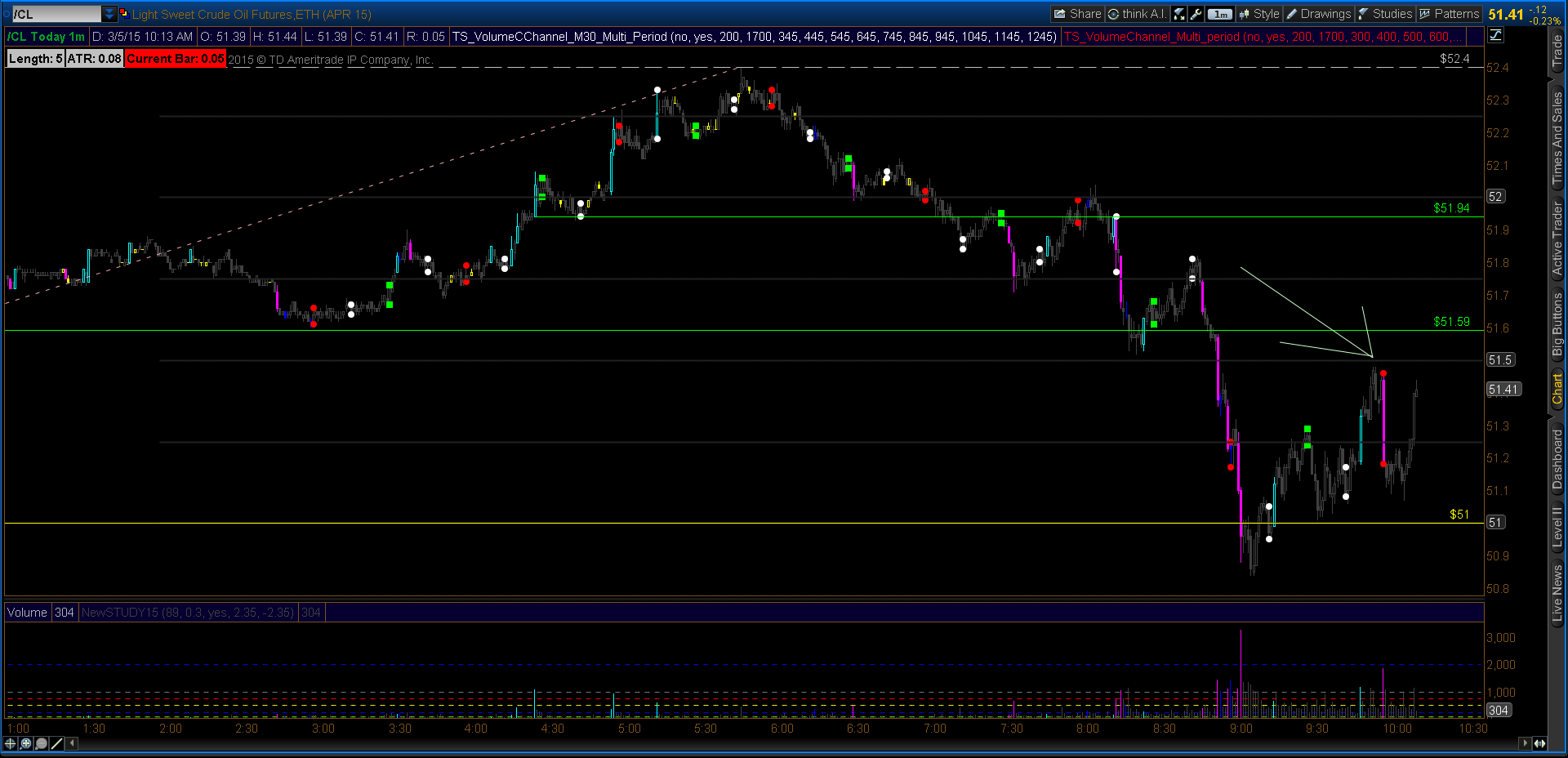Image resolution: width=1568 pixels, height=758 pixels.
Task: Click the R: 0.05 range value
Action: click(425, 37)
